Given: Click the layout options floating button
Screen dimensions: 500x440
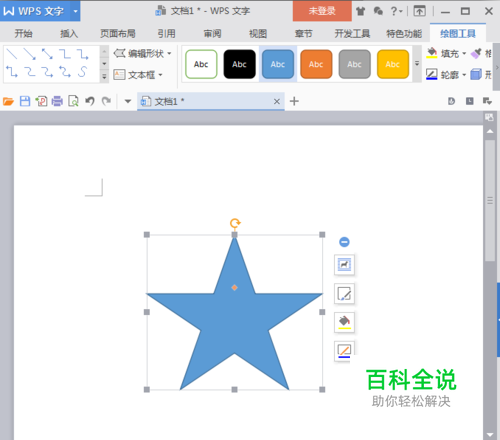Looking at the screenshot, I should pos(344,265).
